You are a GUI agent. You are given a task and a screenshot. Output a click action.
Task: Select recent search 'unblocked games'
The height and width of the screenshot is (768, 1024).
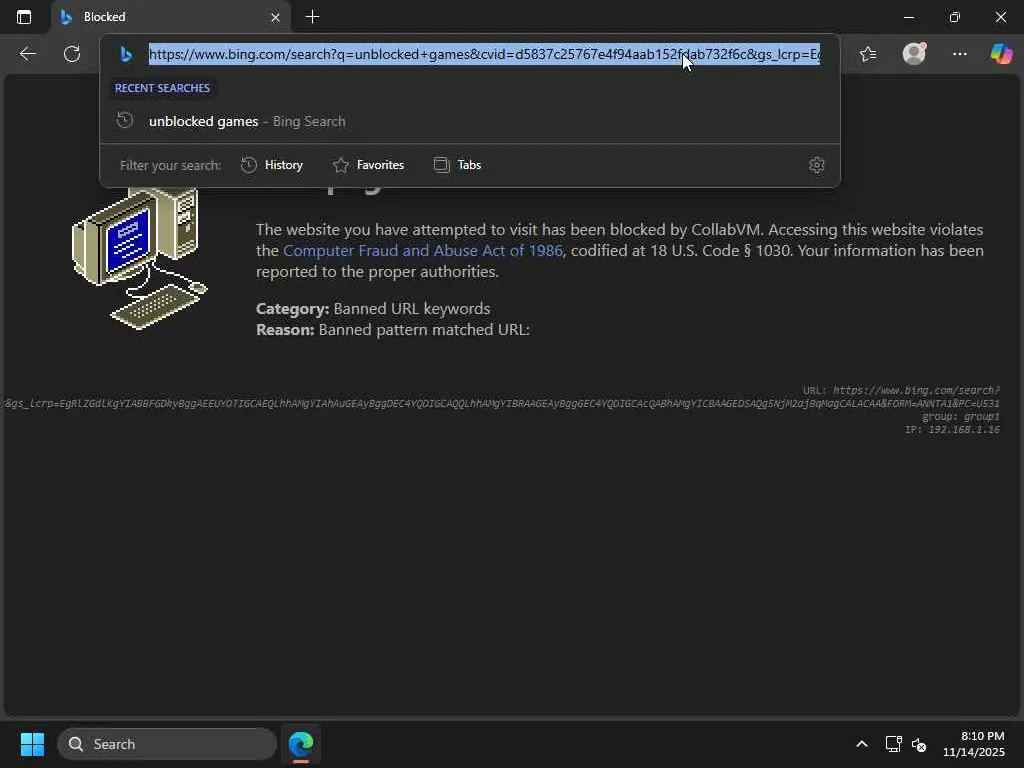click(x=470, y=121)
